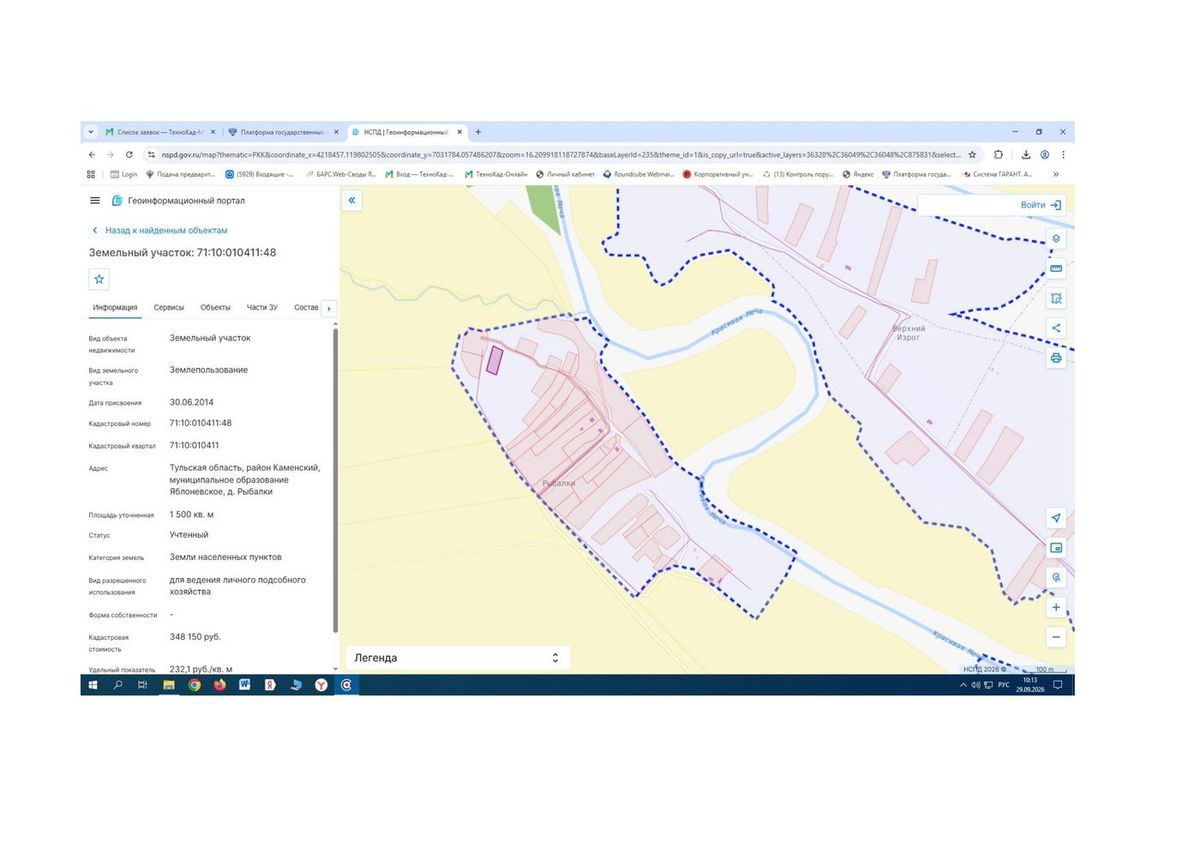Launch Firefox from the taskbar
Screen dimensions: 1200x849
click(220, 685)
